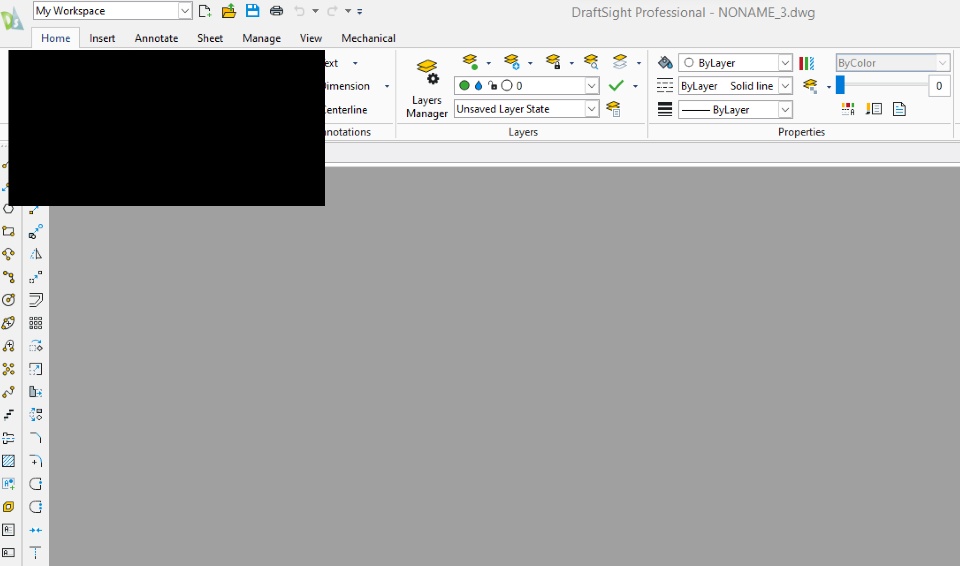Save the drawing using the floppy icon

(x=252, y=10)
